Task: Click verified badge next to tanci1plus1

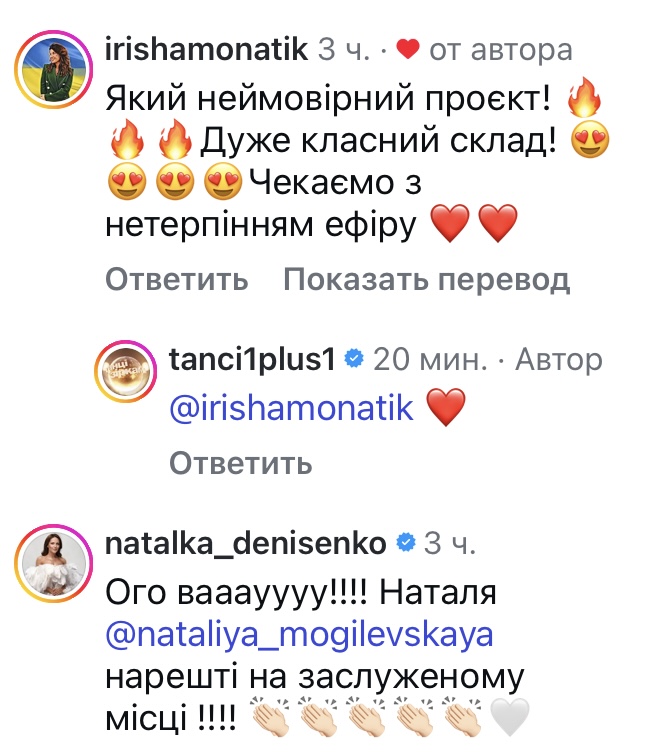Action: (x=352, y=359)
